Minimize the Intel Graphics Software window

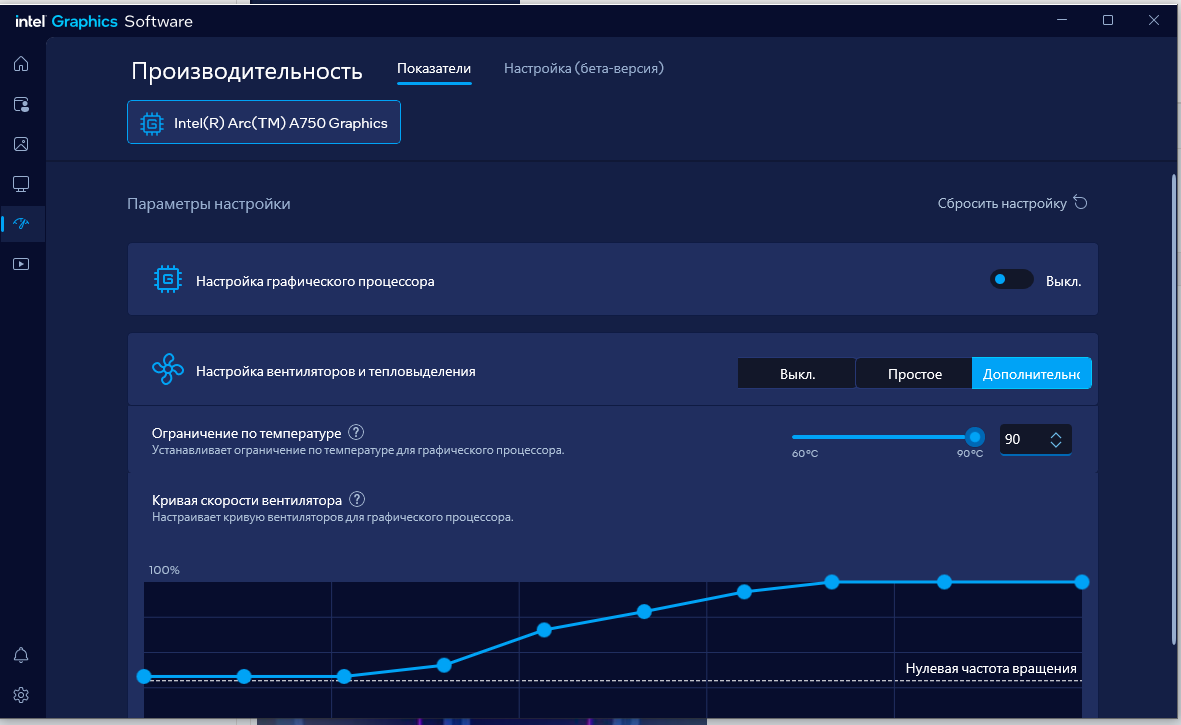click(1062, 20)
